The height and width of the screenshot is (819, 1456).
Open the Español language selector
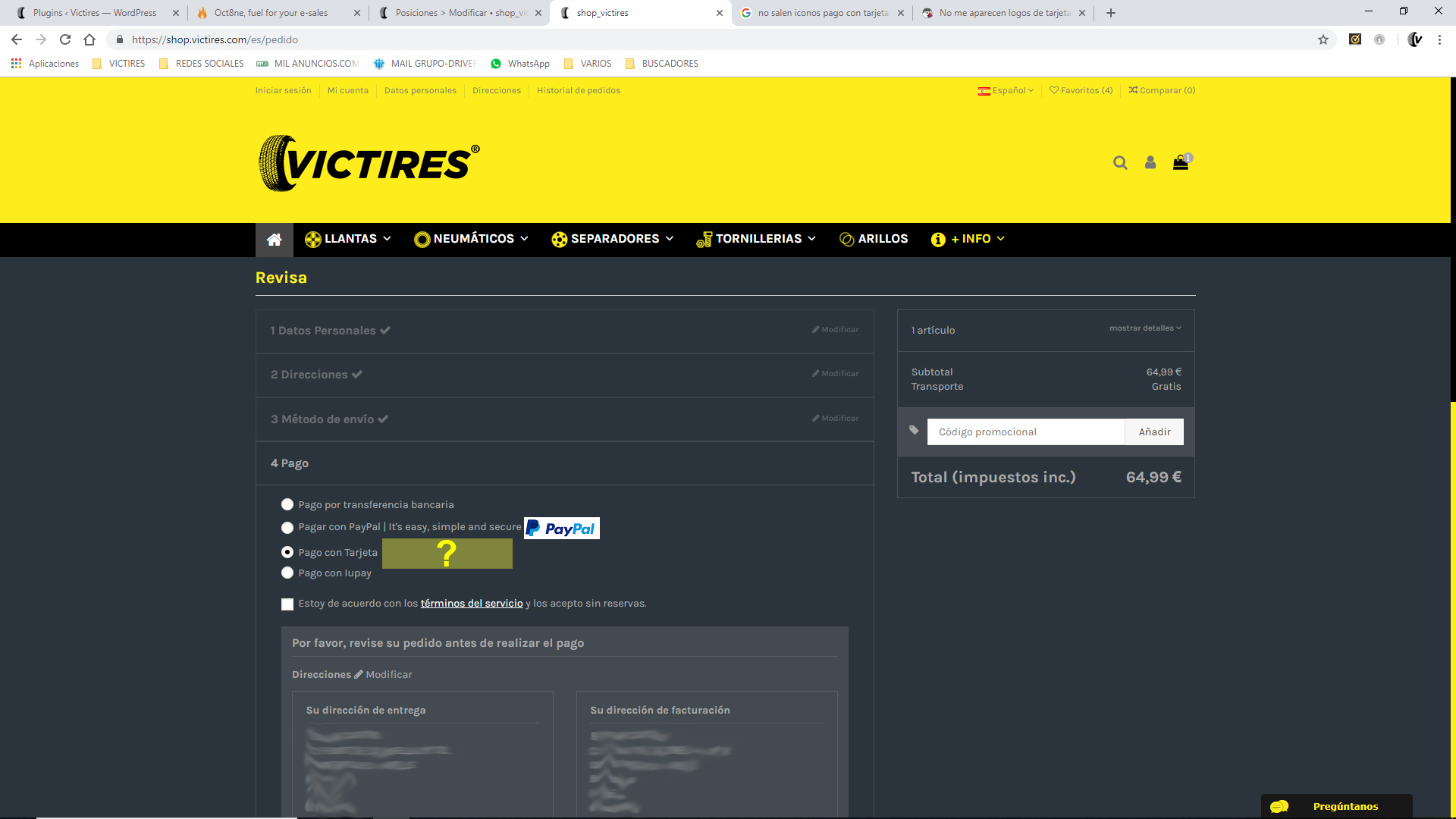coord(1006,90)
